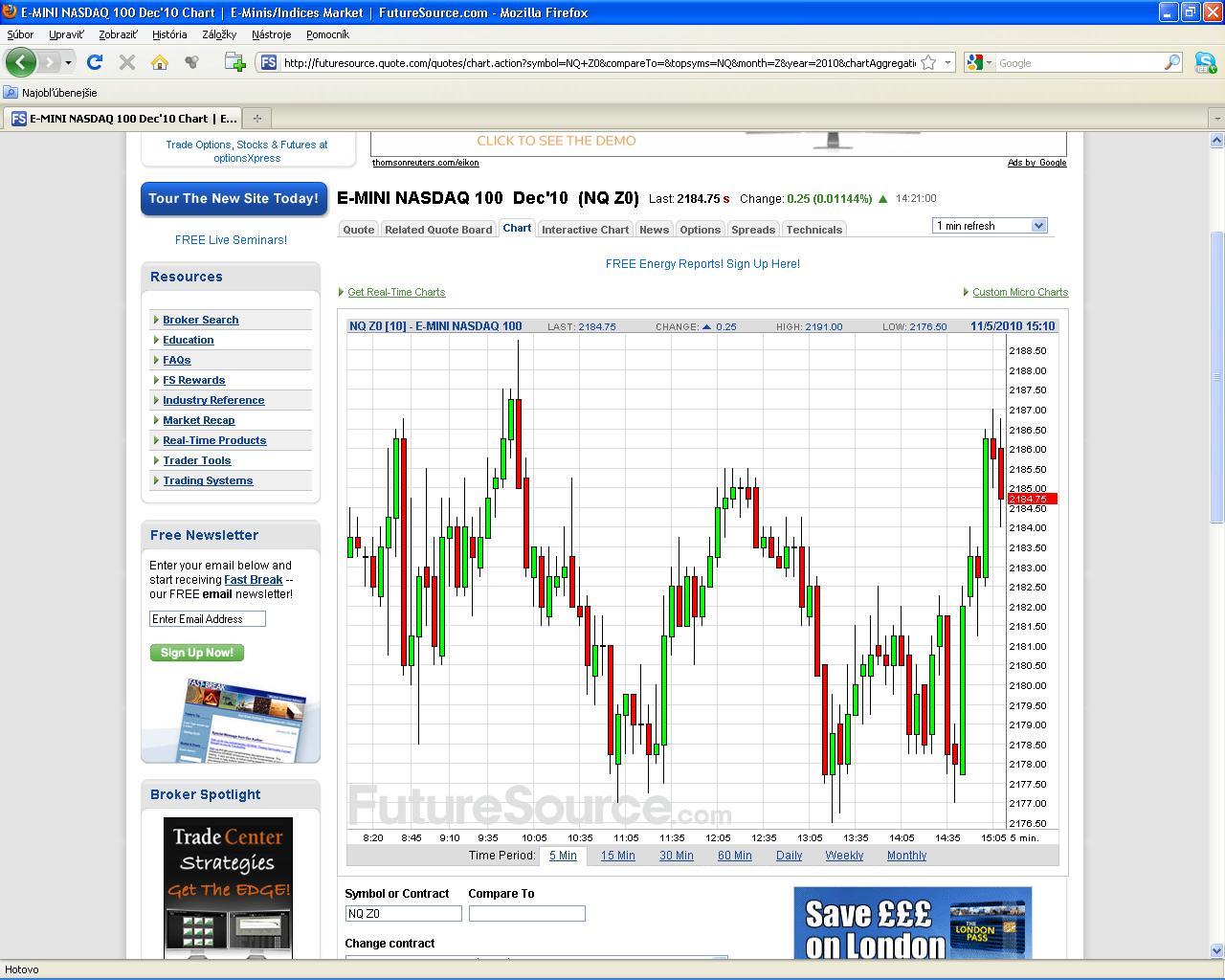The image size is (1225, 980).
Task: Open the Záložky menu
Action: pos(219,34)
